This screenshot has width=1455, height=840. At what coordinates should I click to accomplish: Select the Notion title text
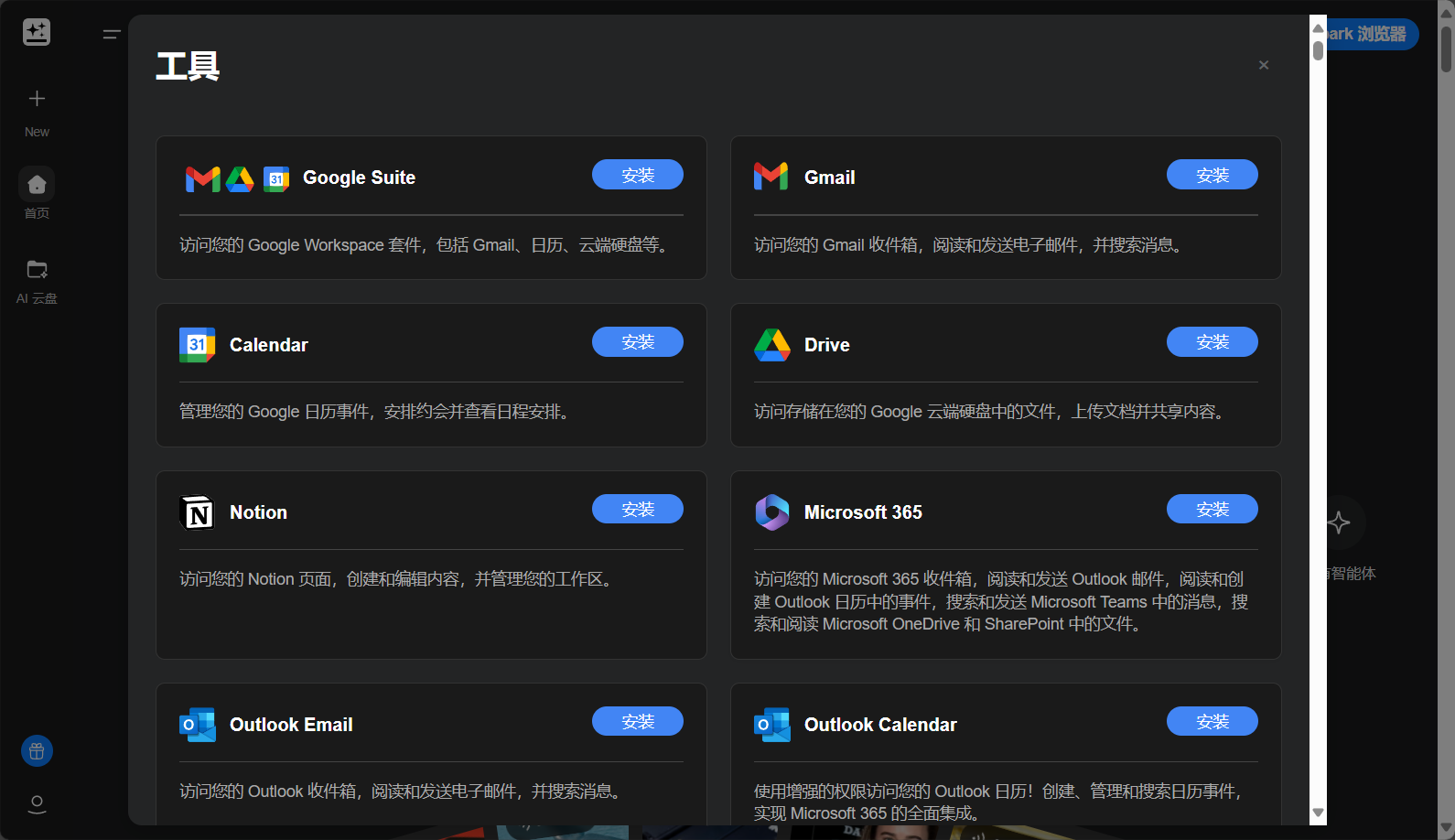pos(258,512)
